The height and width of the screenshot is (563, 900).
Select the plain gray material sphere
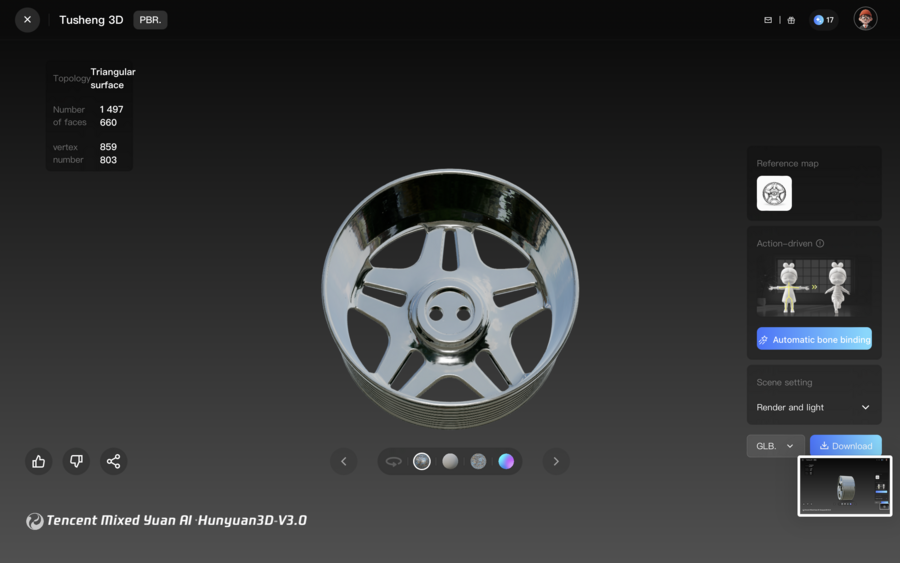point(450,461)
